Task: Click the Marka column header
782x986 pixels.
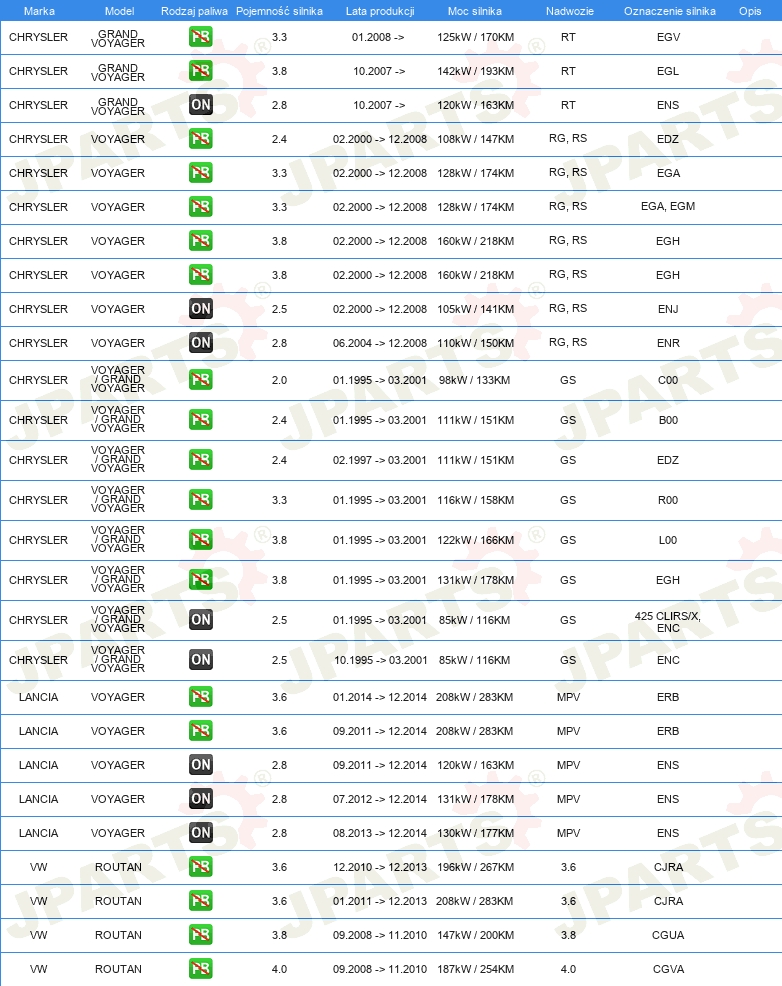Action: 39,11
